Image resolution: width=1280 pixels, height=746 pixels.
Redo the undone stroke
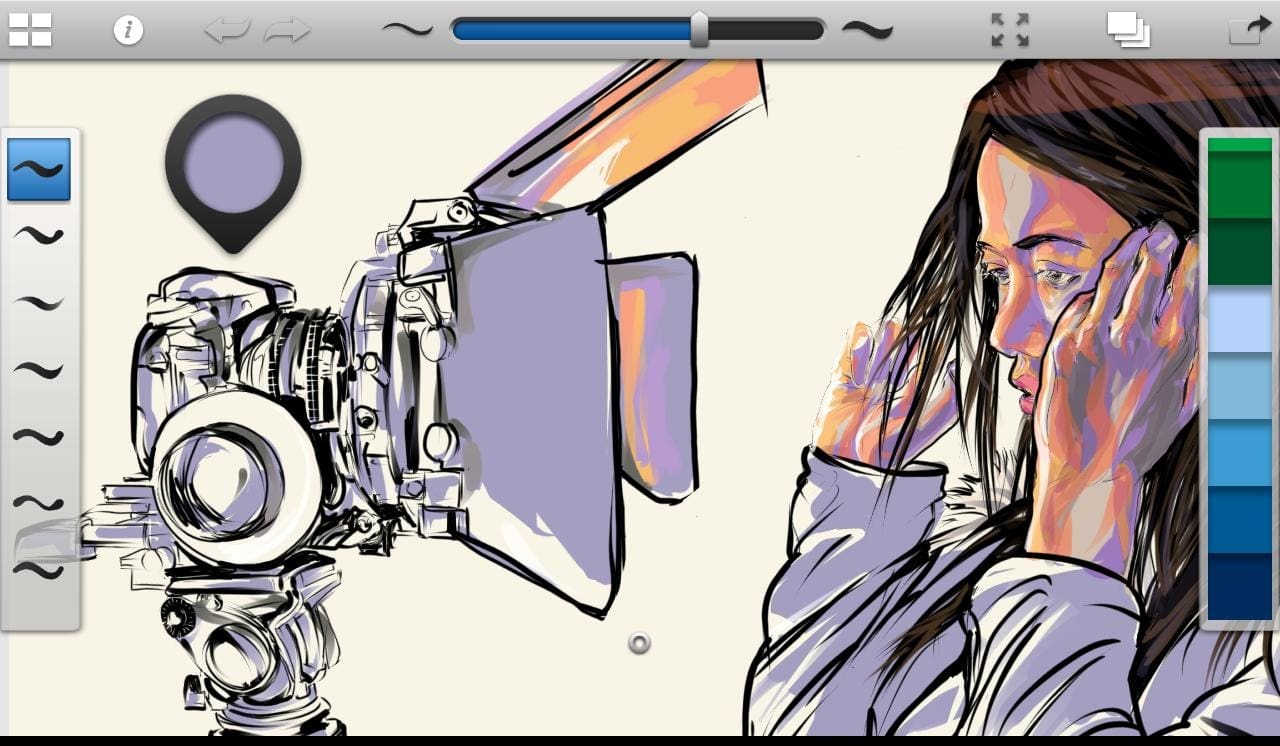point(287,30)
